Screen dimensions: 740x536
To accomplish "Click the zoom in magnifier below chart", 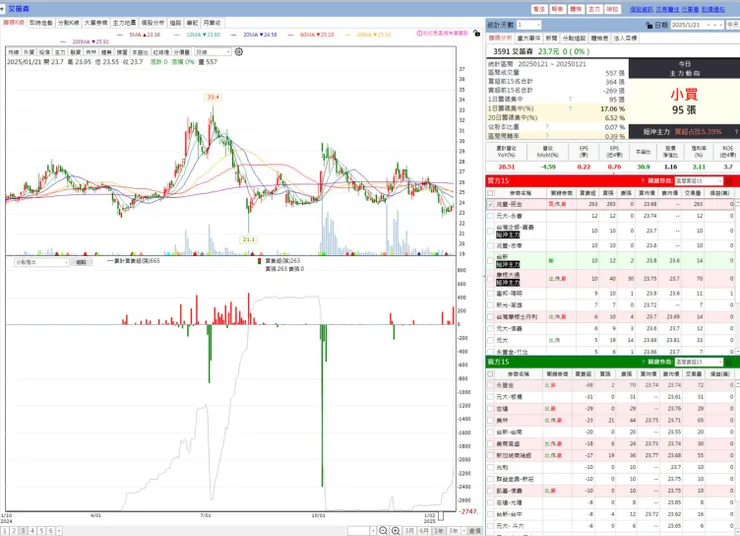I will [x=395, y=531].
